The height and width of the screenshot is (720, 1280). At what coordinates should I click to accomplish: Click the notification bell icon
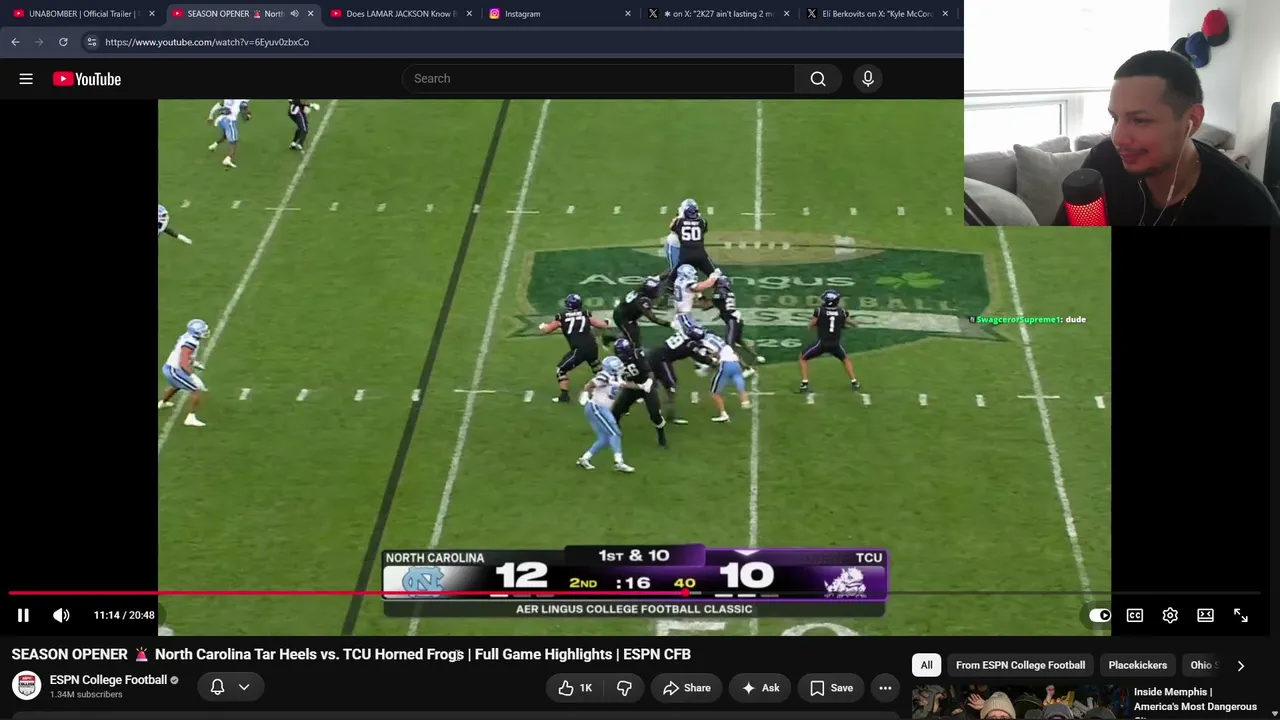[x=217, y=687]
